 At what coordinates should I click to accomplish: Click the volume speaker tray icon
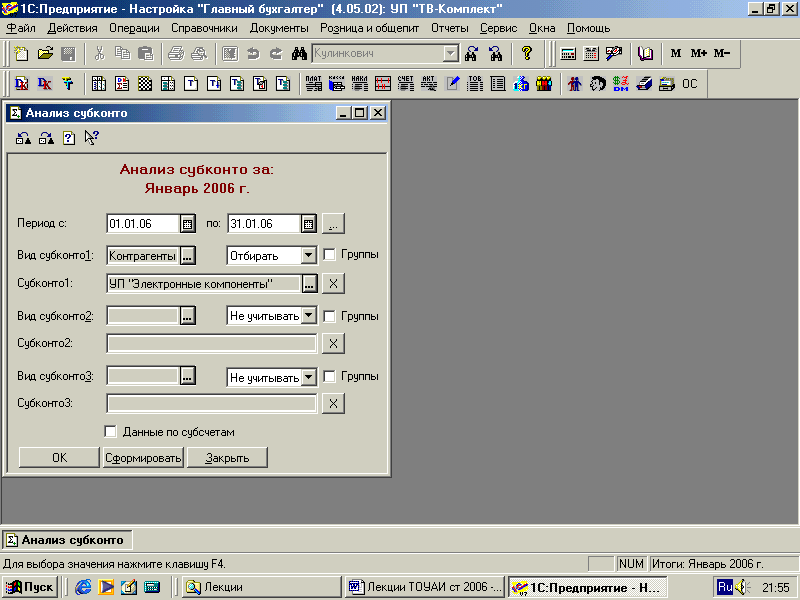[x=743, y=587]
